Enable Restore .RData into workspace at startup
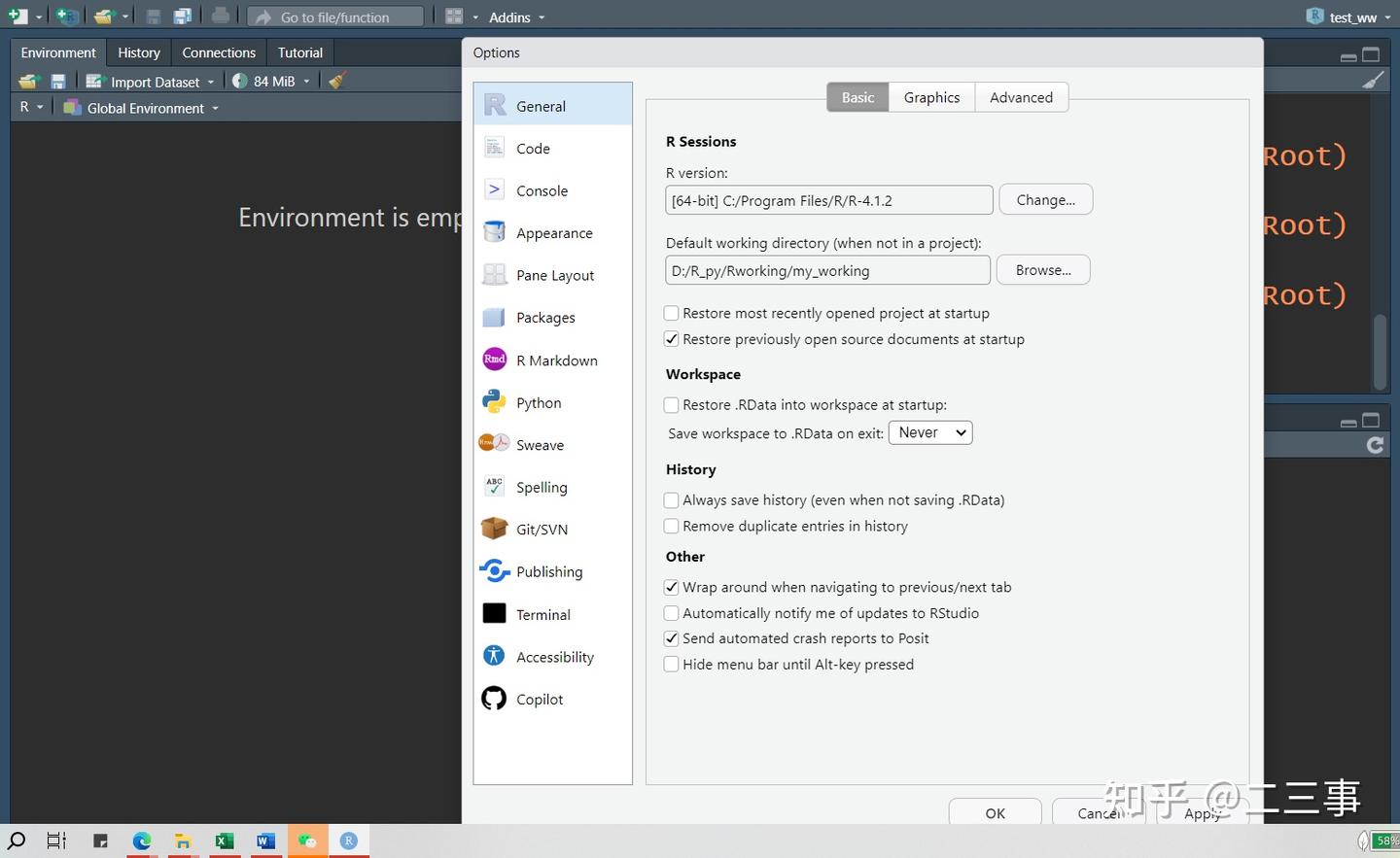This screenshot has height=858, width=1400. click(x=671, y=405)
